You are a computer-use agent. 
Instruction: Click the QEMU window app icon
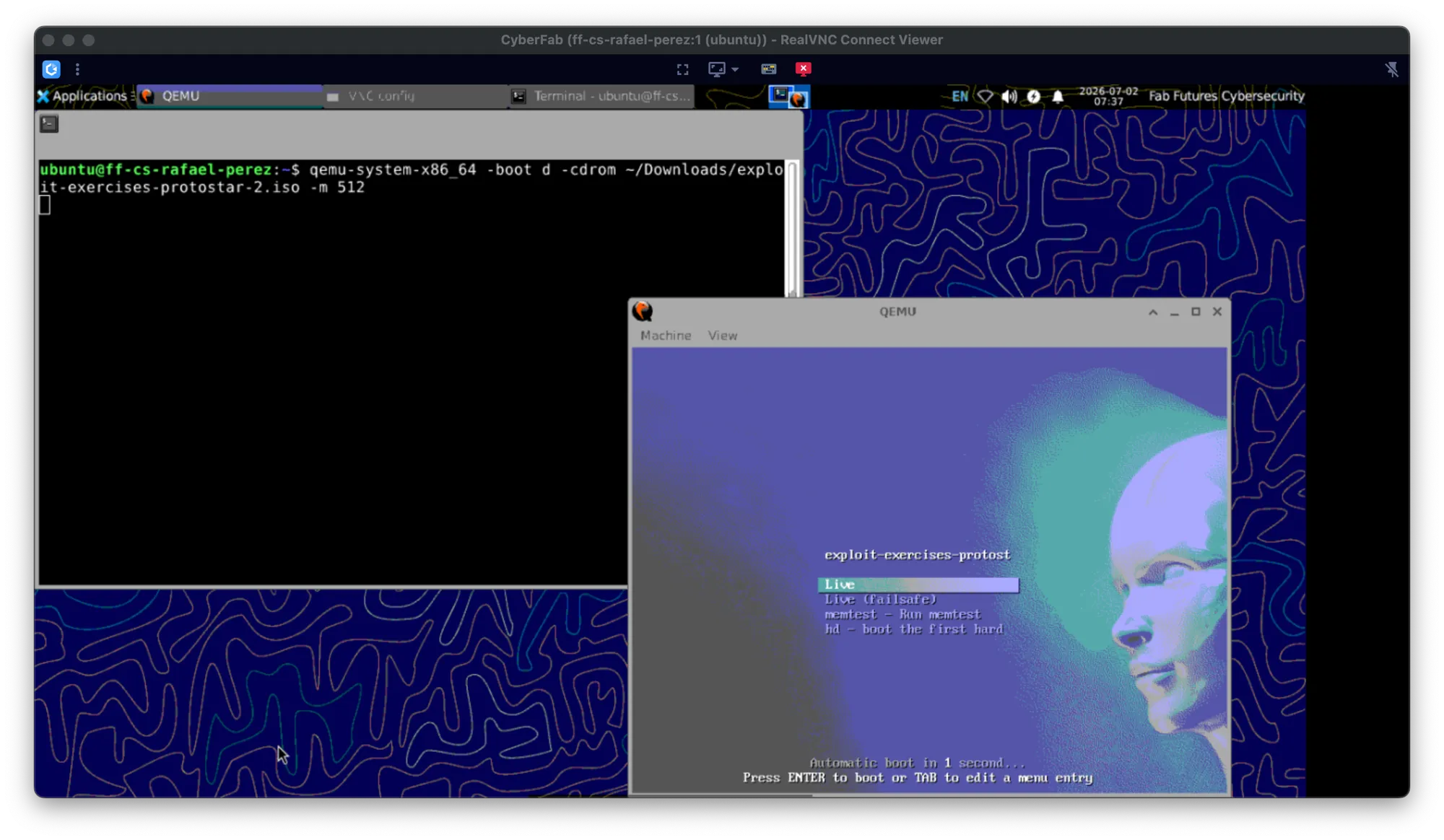[x=643, y=311]
